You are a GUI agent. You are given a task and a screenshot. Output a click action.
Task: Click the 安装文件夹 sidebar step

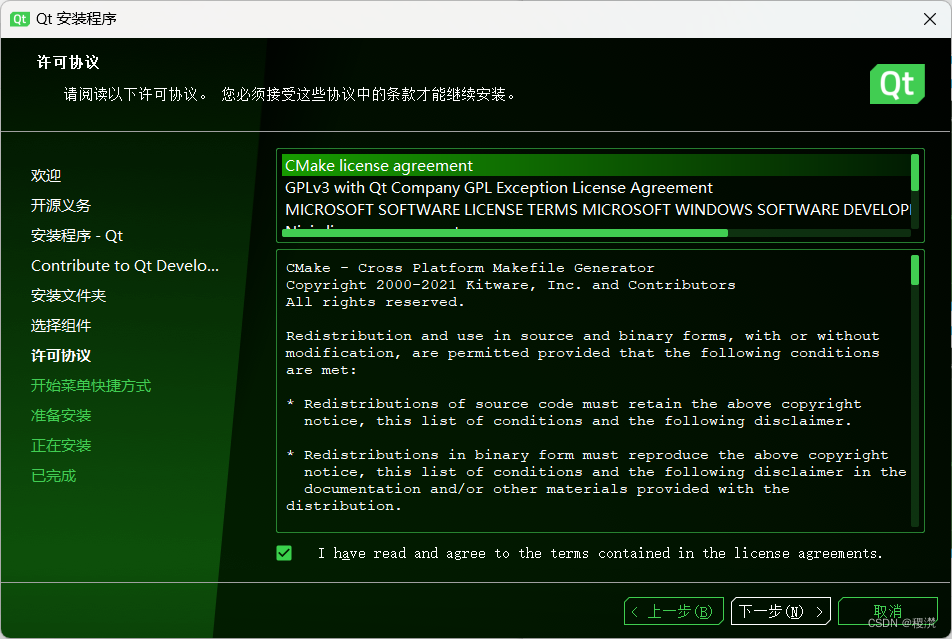pos(69,296)
